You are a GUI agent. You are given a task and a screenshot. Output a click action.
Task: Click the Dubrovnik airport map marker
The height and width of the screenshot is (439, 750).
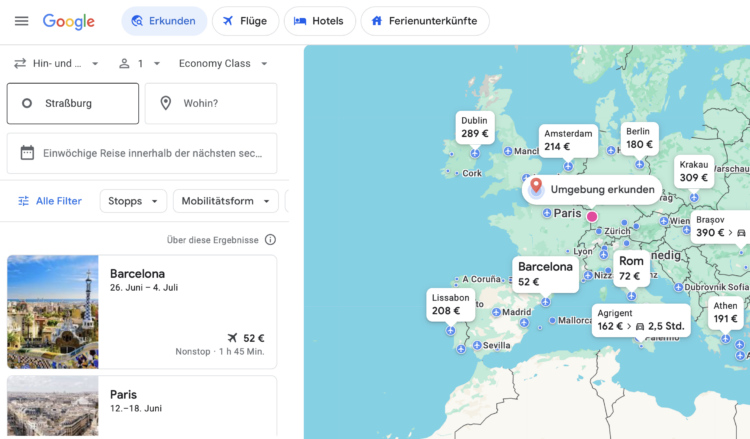click(678, 287)
